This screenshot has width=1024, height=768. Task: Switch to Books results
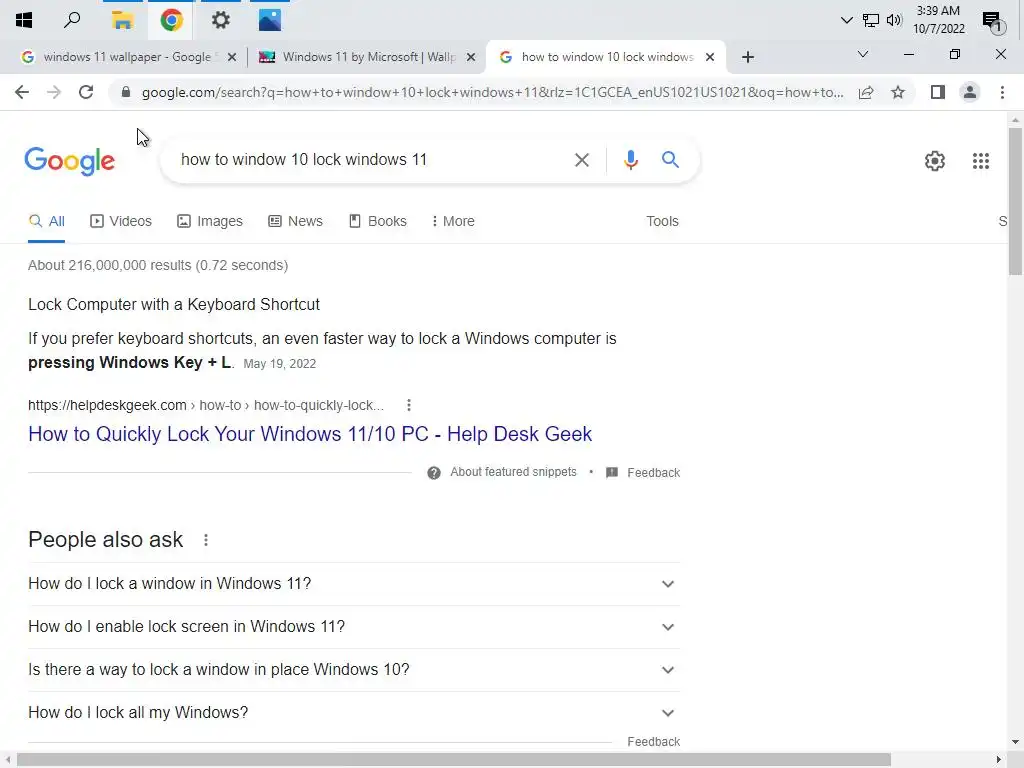coord(377,221)
